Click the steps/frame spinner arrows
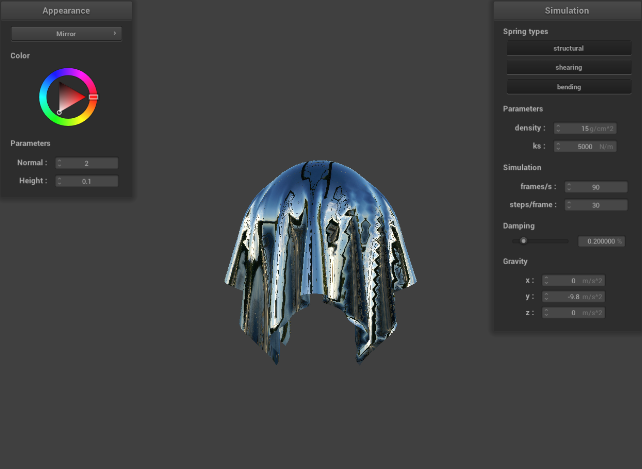 569,205
